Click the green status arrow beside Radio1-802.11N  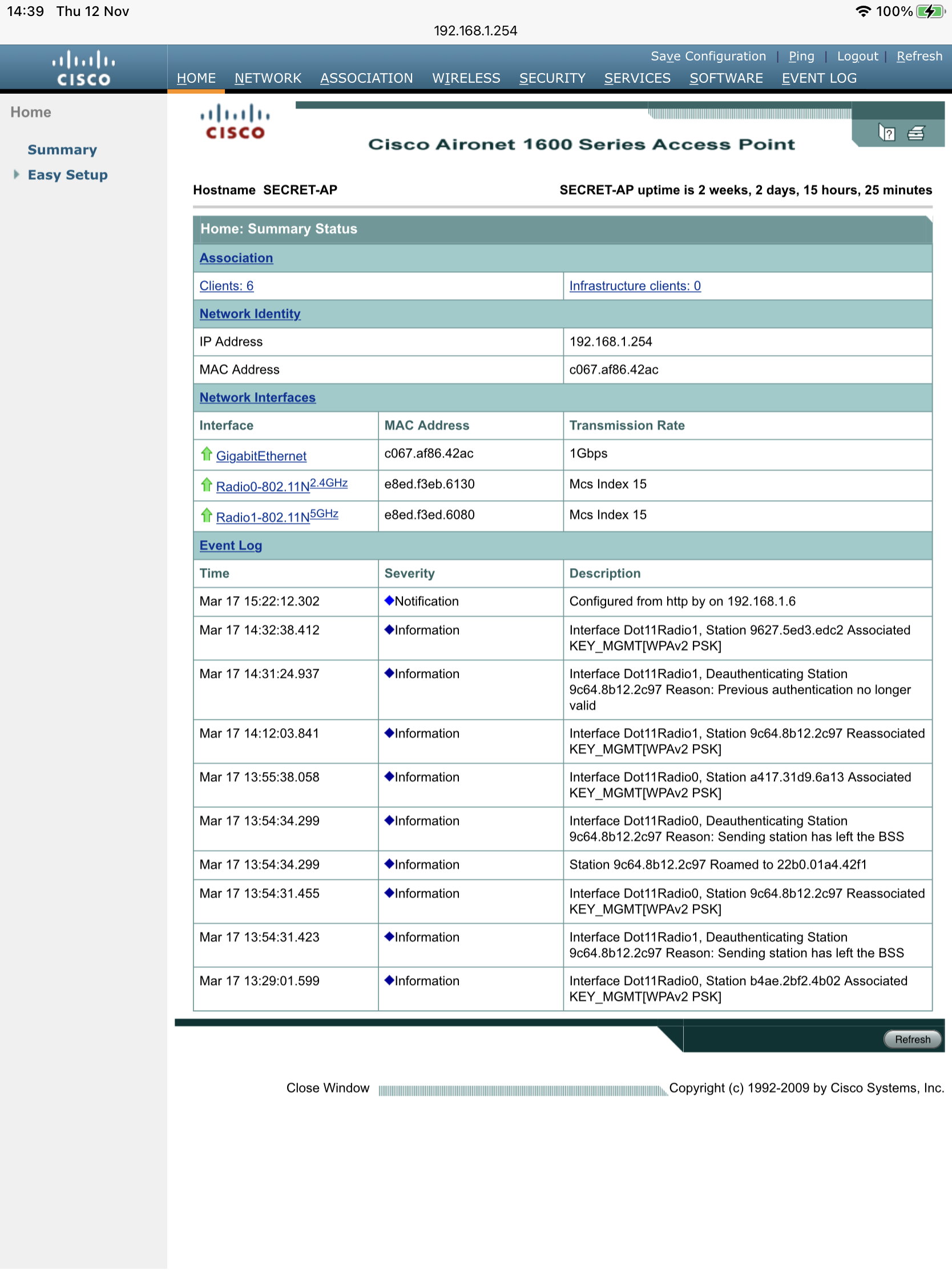point(207,516)
